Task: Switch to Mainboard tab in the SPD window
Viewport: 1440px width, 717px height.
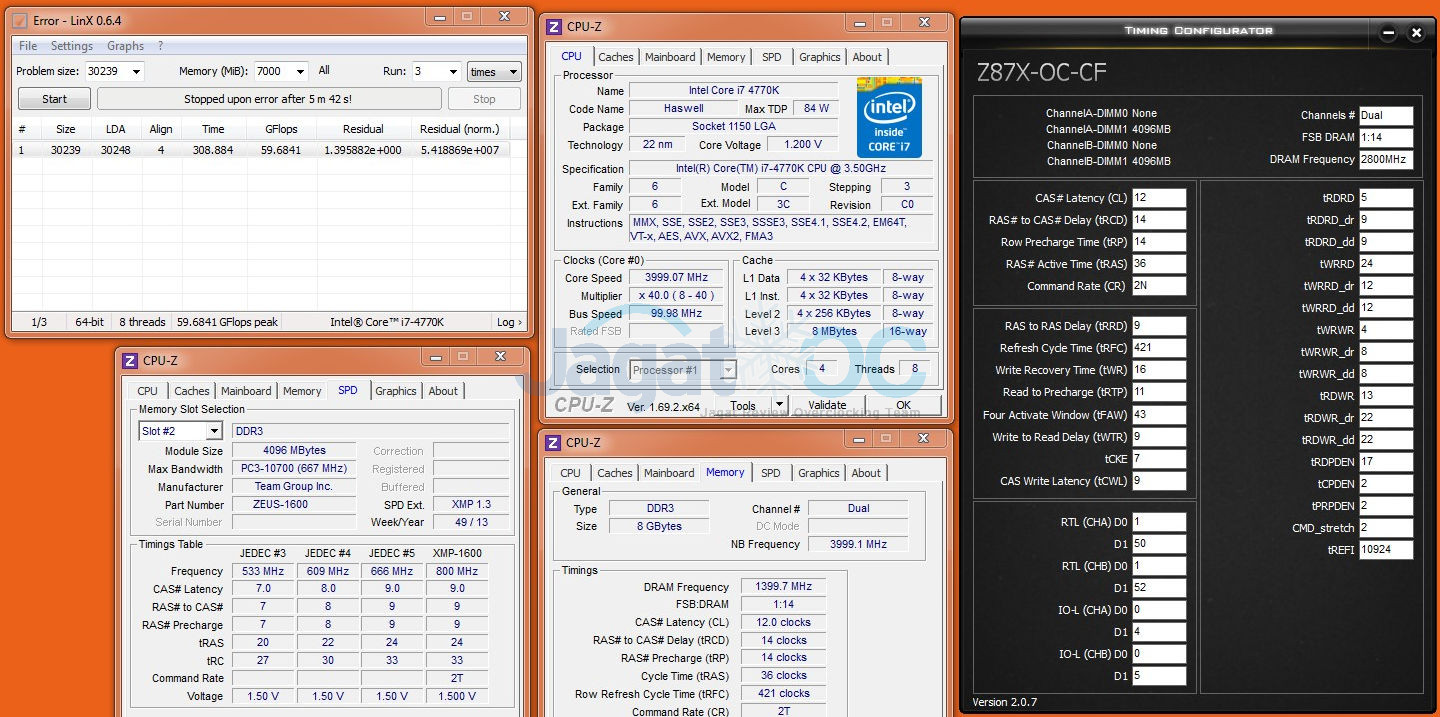Action: click(246, 391)
